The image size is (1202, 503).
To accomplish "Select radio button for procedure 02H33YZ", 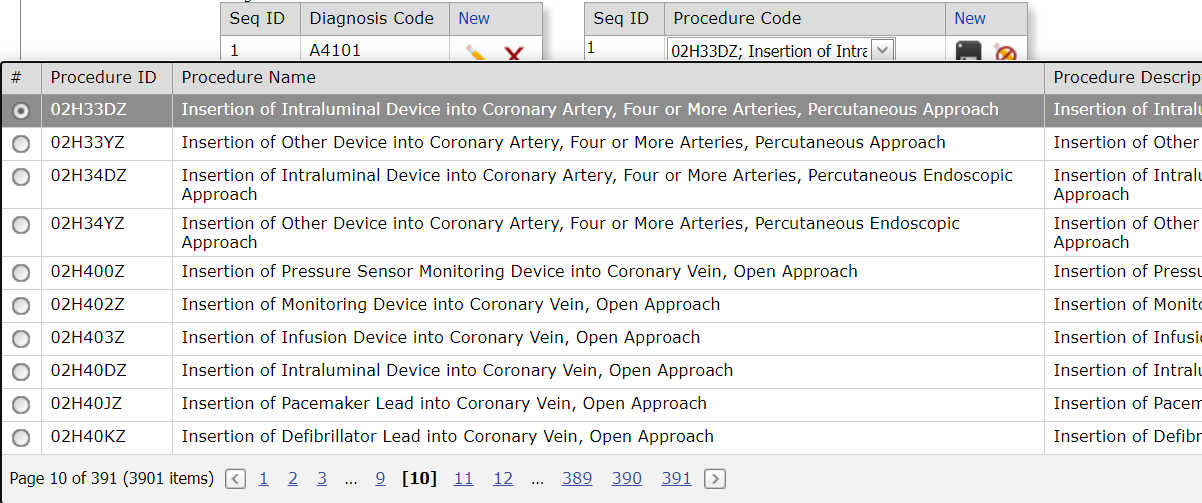I will coord(21,144).
